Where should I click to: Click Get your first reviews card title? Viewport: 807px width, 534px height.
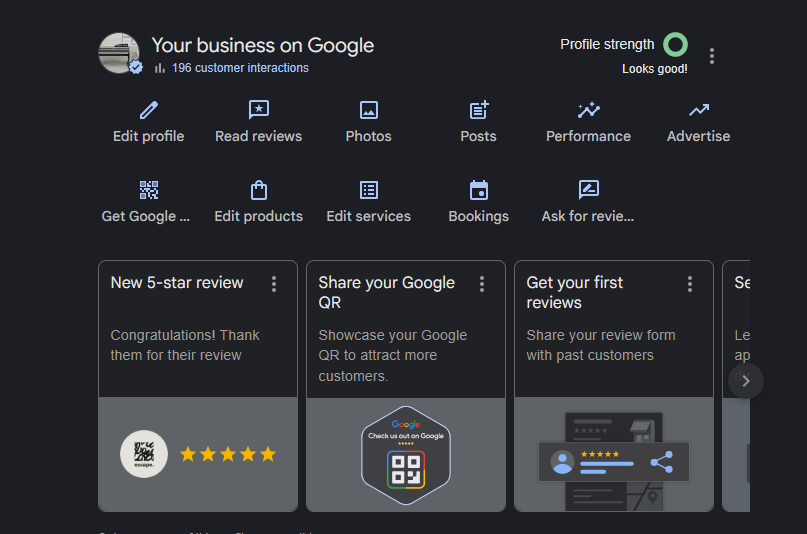(x=574, y=292)
